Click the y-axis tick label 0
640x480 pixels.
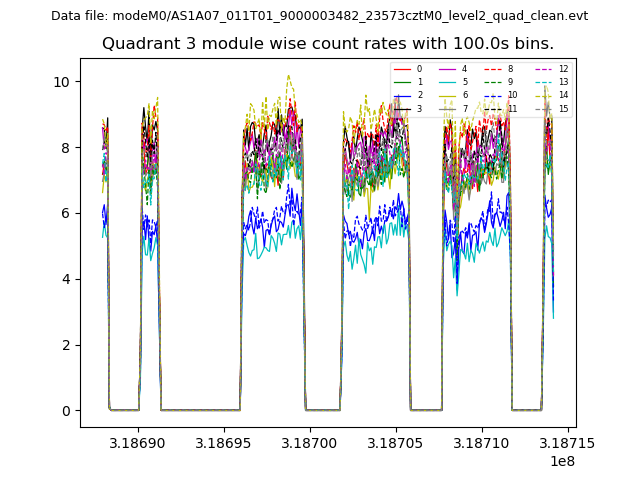(x=65, y=411)
